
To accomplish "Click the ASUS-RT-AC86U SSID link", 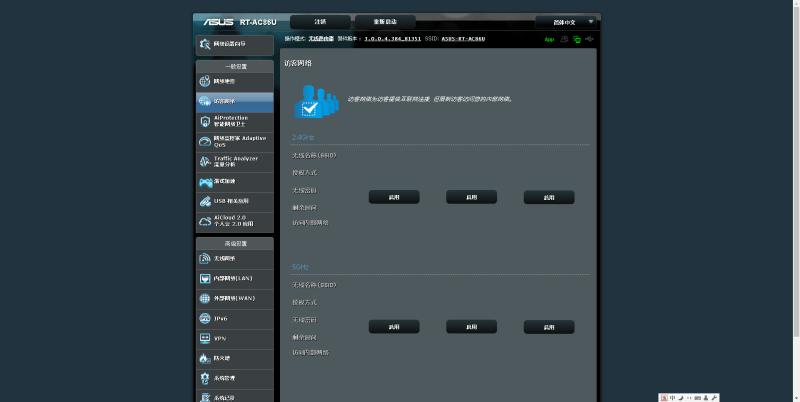I will click(x=463, y=39).
